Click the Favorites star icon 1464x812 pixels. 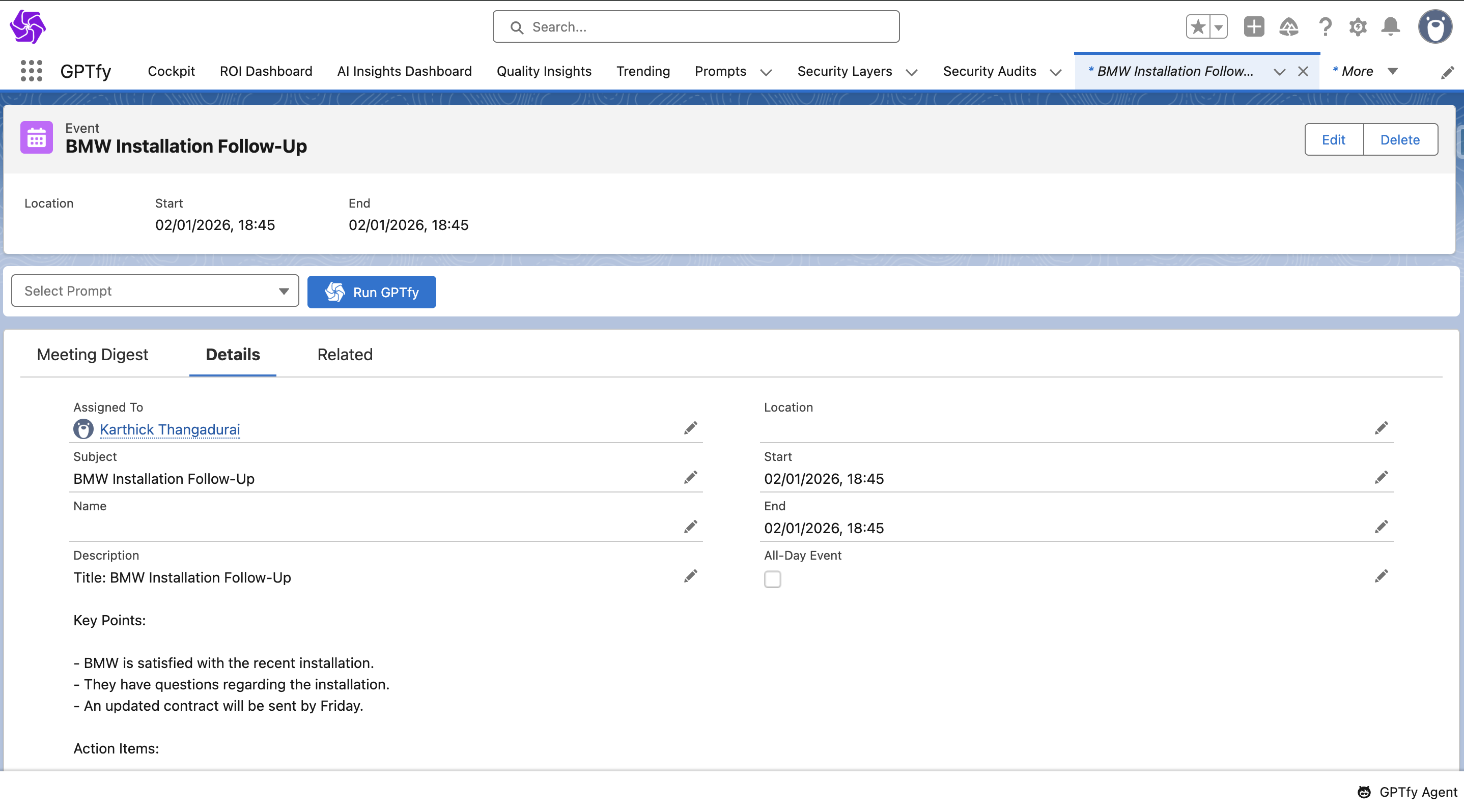(x=1198, y=26)
